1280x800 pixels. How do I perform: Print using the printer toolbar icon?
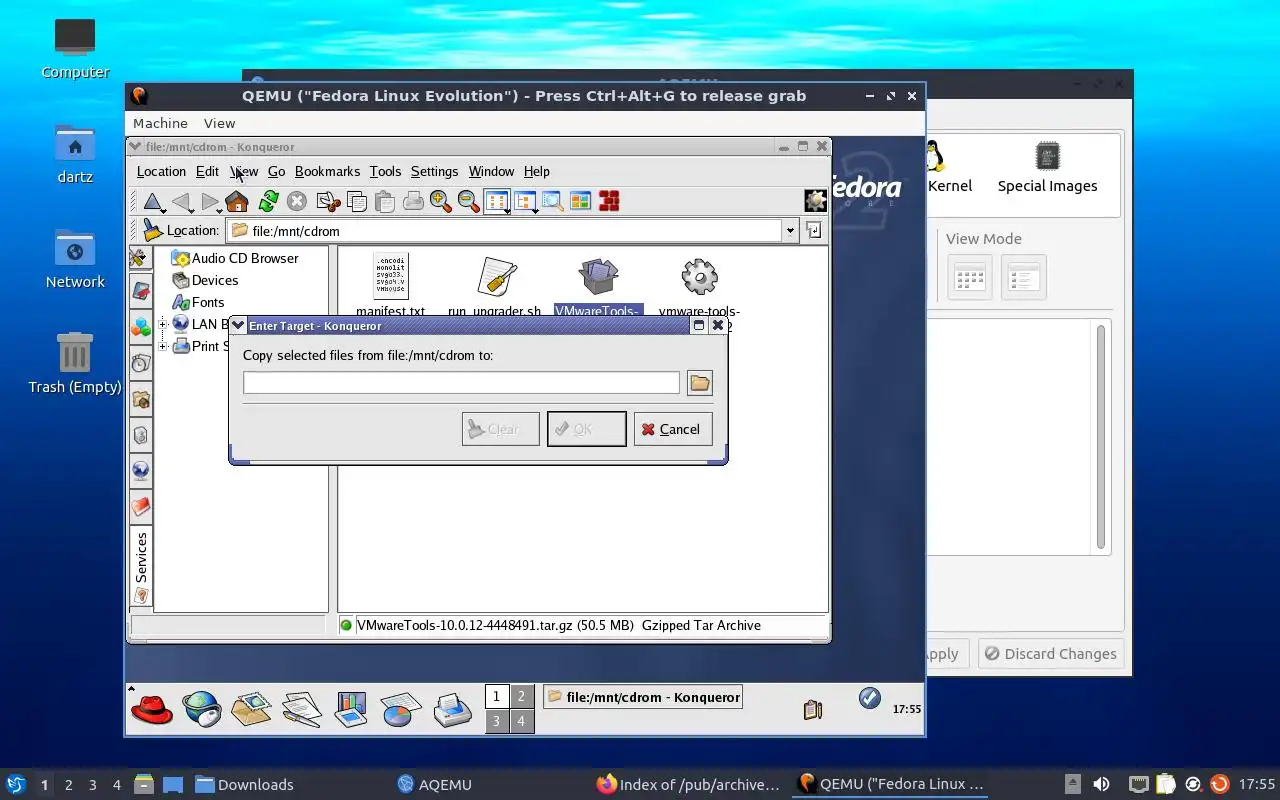(x=413, y=202)
